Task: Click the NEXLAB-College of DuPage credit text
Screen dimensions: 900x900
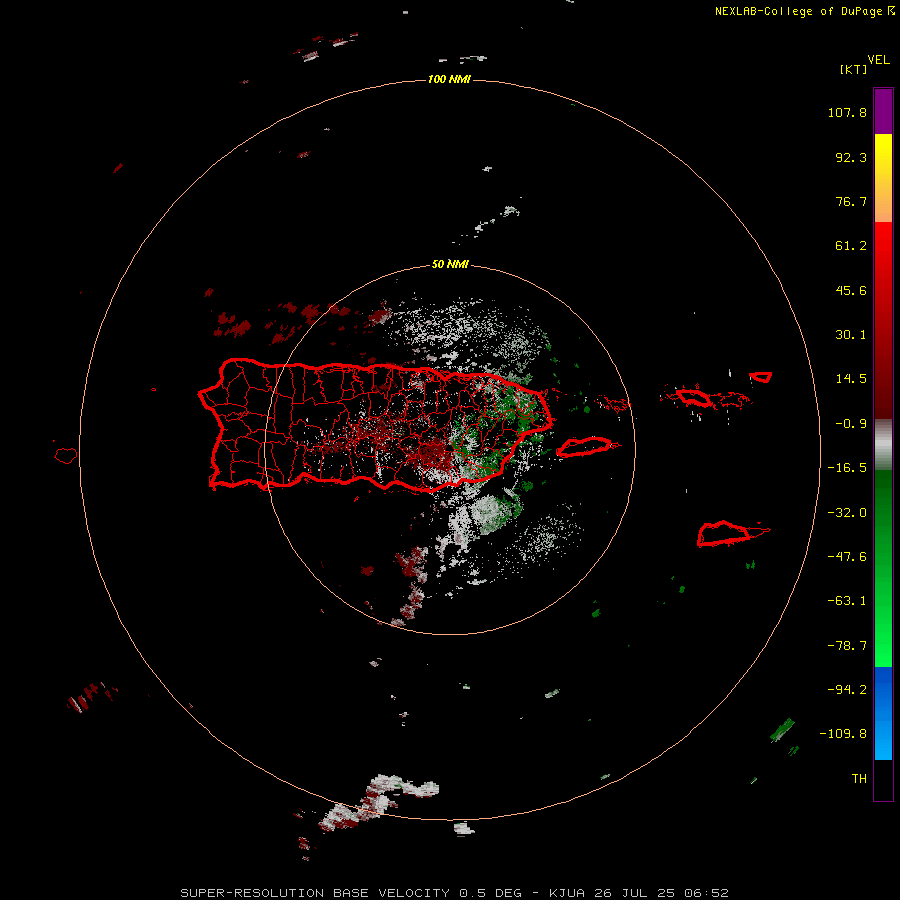Action: pos(804,11)
